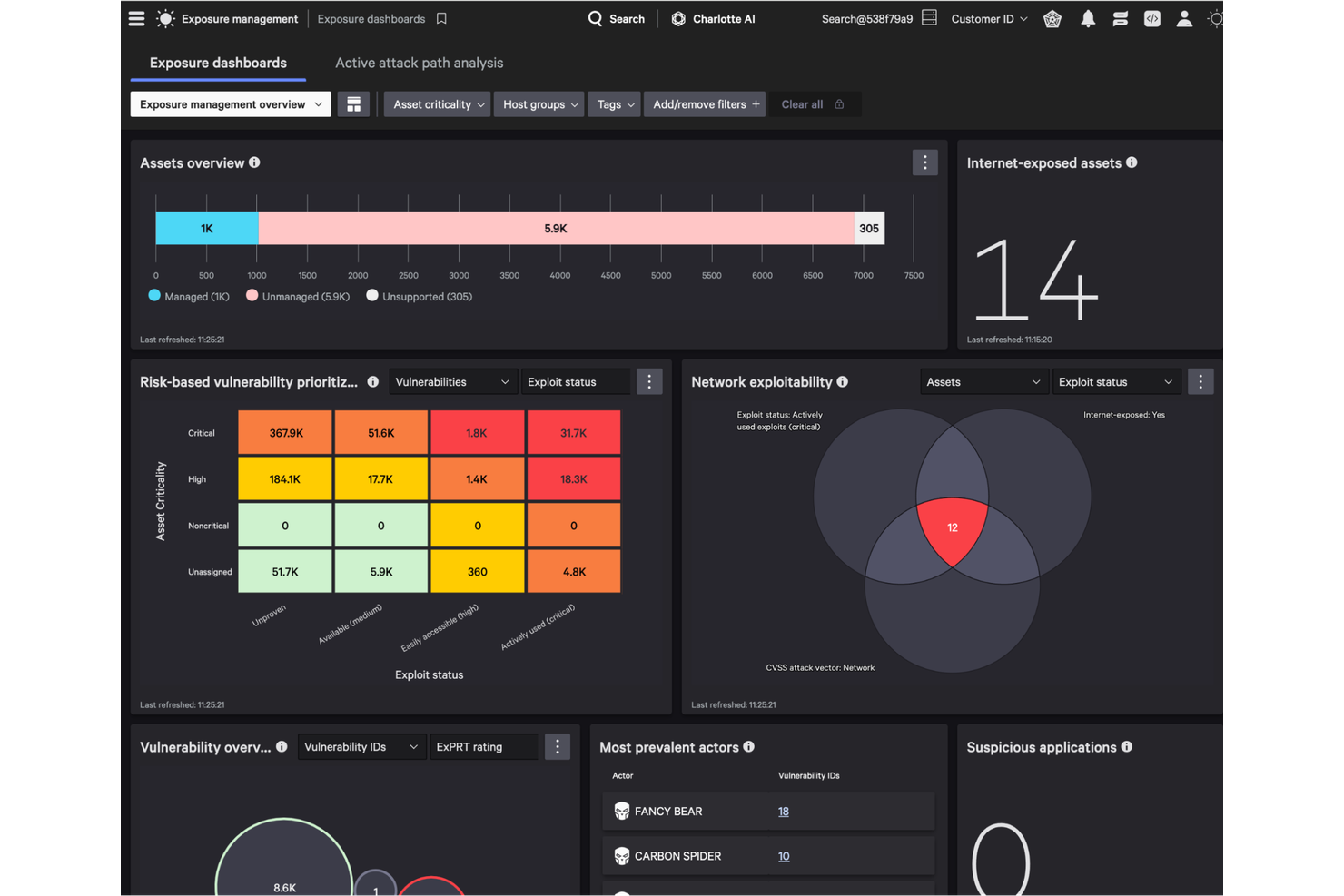This screenshot has height=896, width=1344.
Task: Expand the Customer ID dropdown
Action: pyautogui.click(x=988, y=18)
